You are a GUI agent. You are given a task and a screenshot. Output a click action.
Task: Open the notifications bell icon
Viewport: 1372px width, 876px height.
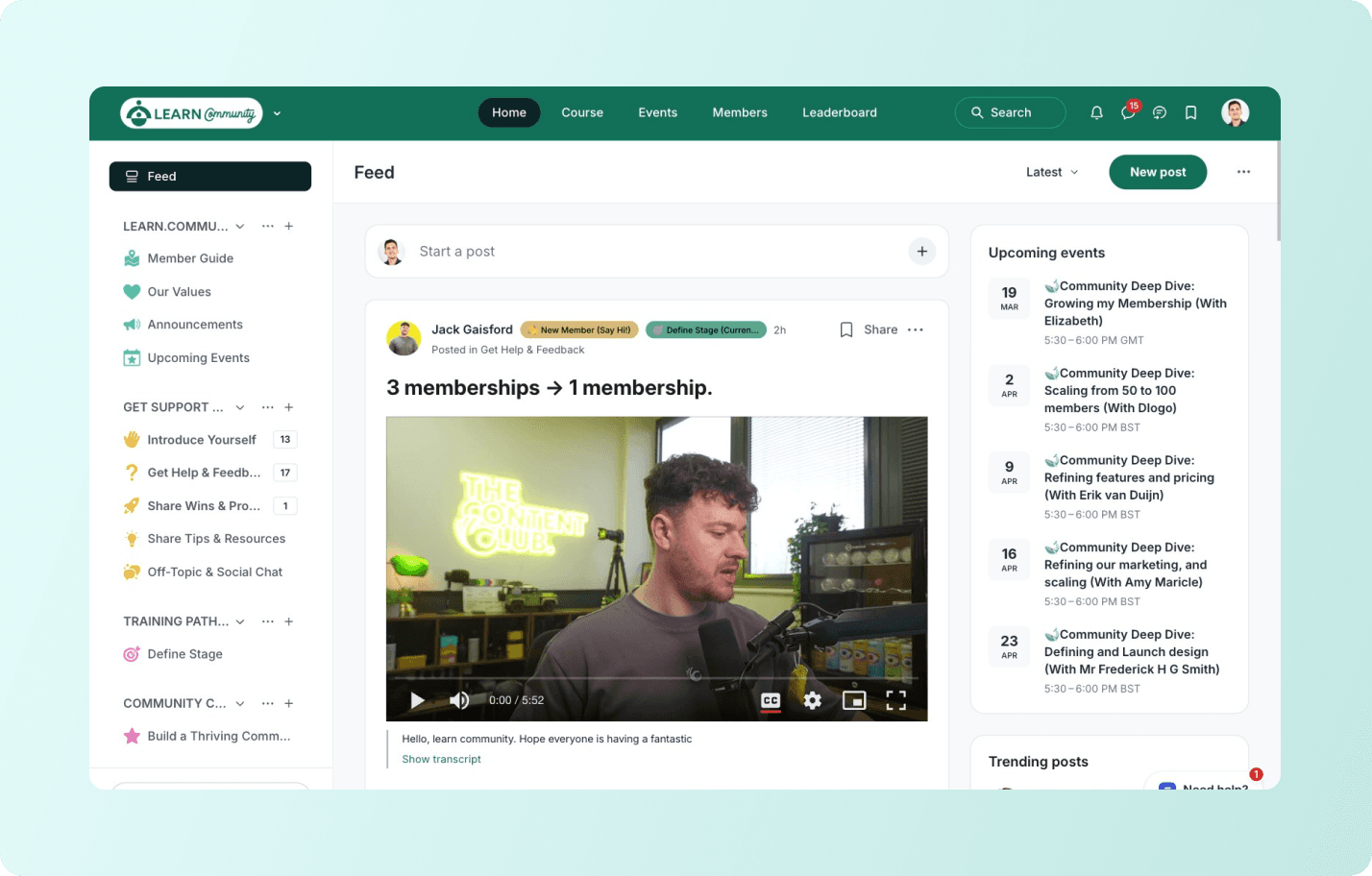click(x=1095, y=112)
